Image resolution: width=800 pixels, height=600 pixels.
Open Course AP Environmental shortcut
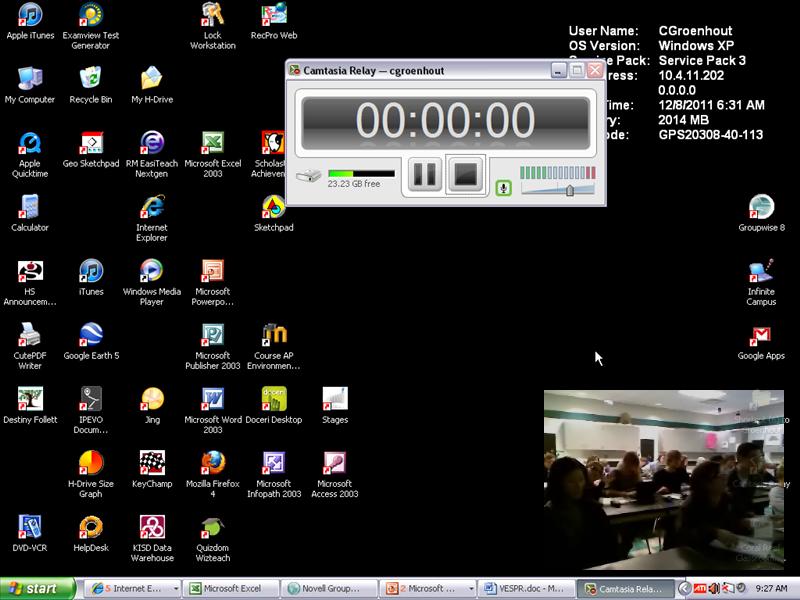pos(273,346)
